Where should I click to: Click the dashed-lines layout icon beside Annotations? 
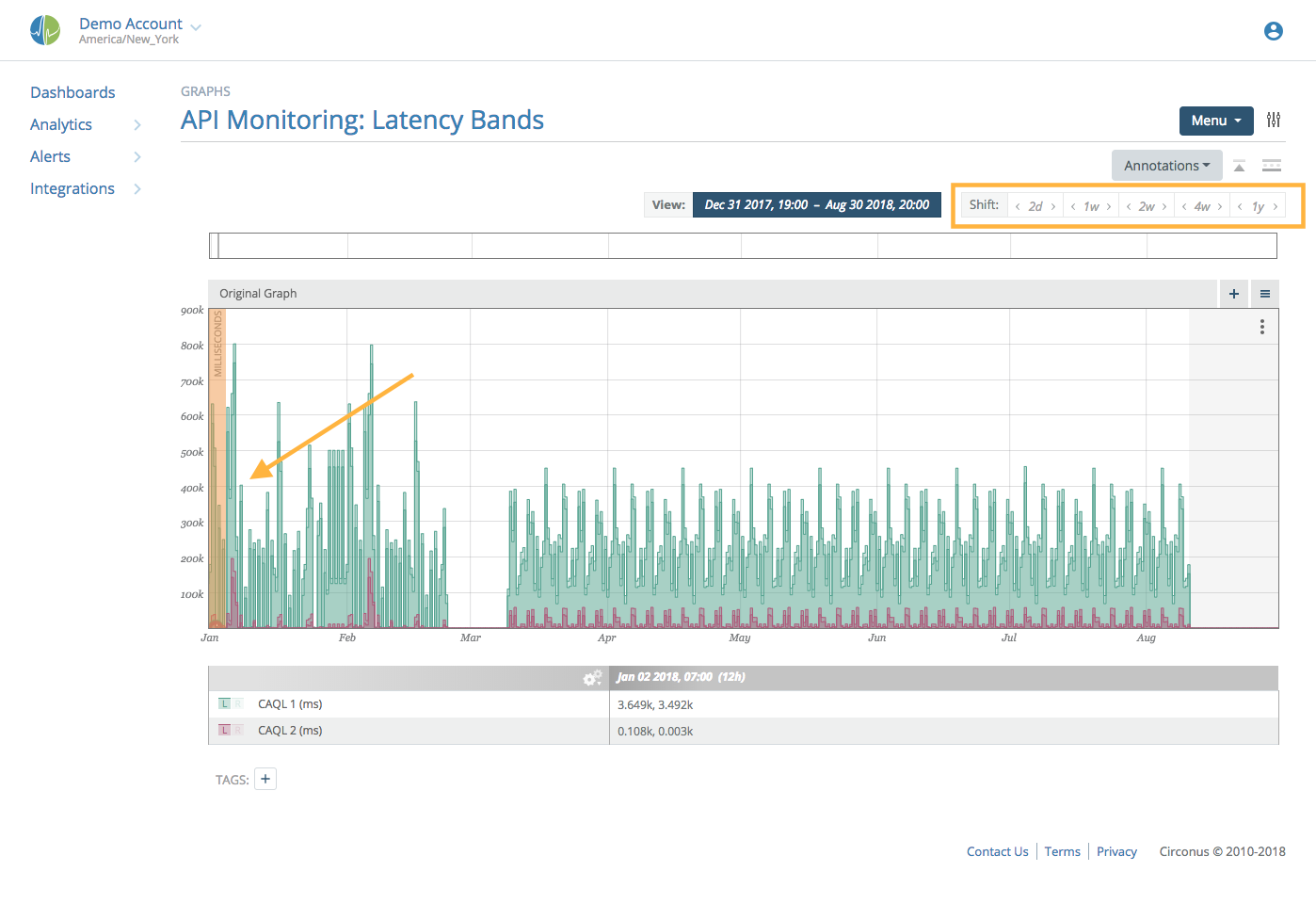tap(1271, 166)
